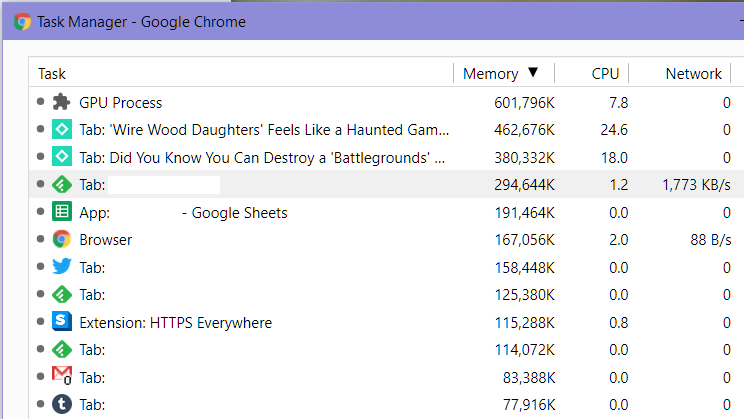Click the GPU Process puzzle piece icon

pyautogui.click(x=61, y=102)
